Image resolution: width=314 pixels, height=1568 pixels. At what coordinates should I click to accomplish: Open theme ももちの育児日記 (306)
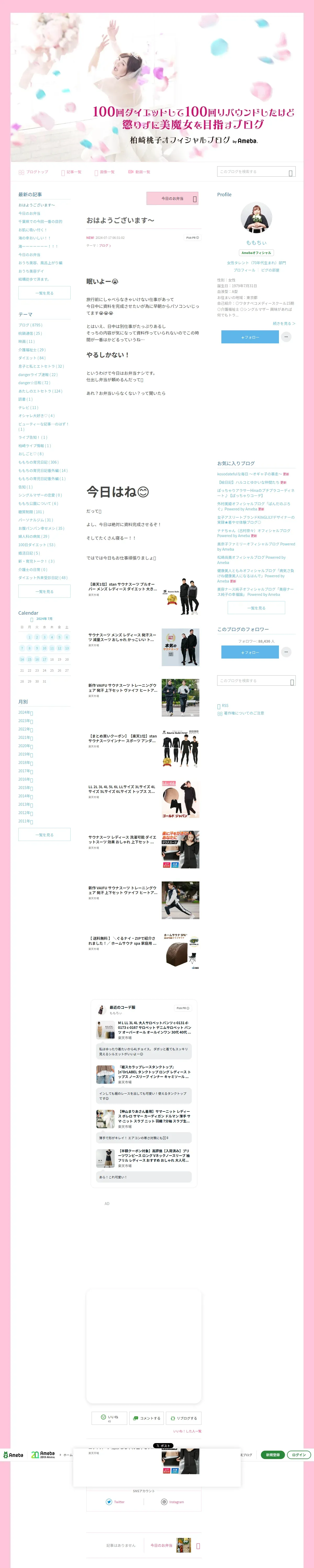point(38,462)
